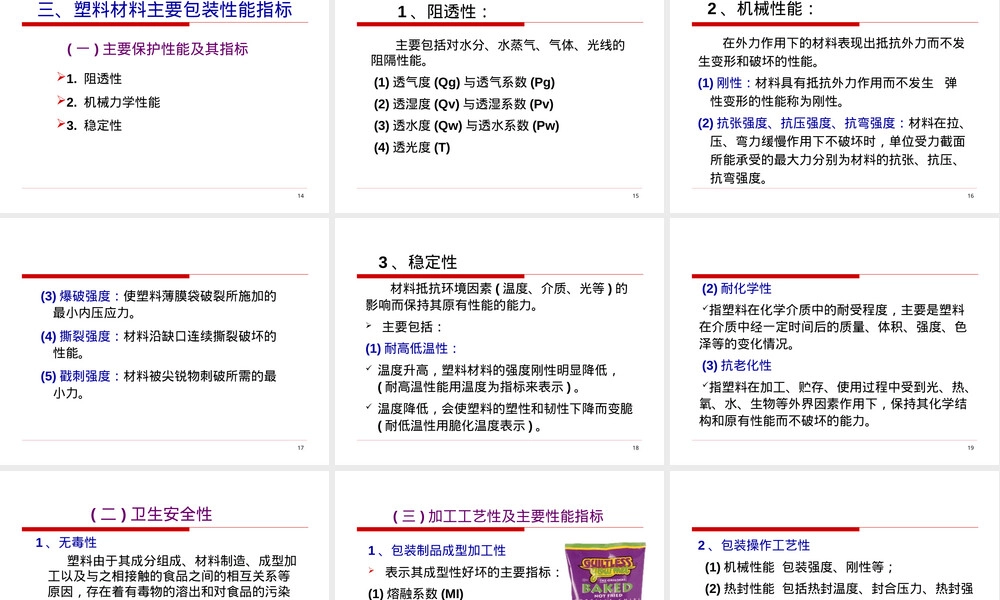Click the title 三、塑料材料主要包装性能指标
1000x600 pixels.
[x=165, y=10]
